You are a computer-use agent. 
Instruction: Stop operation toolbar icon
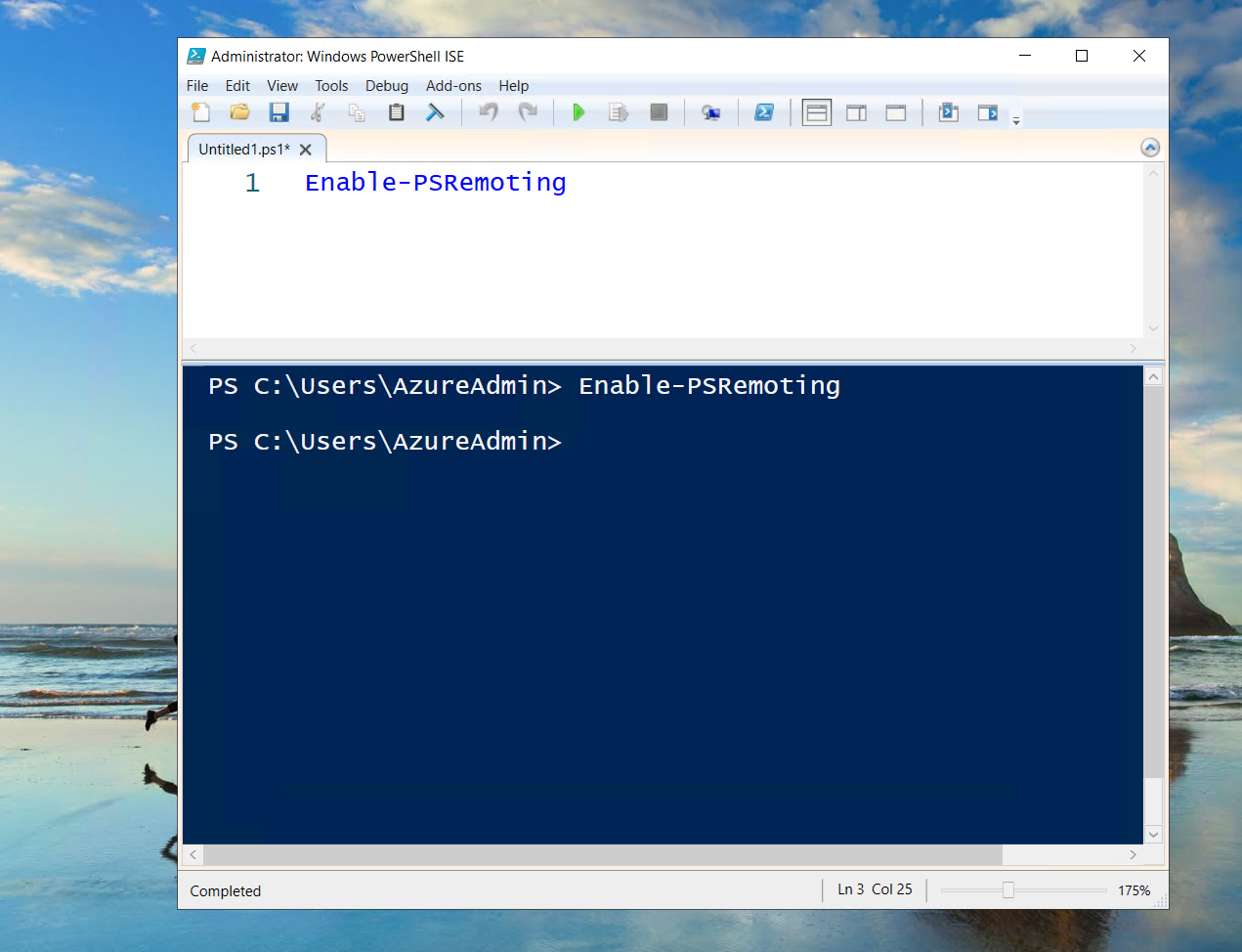coord(659,112)
